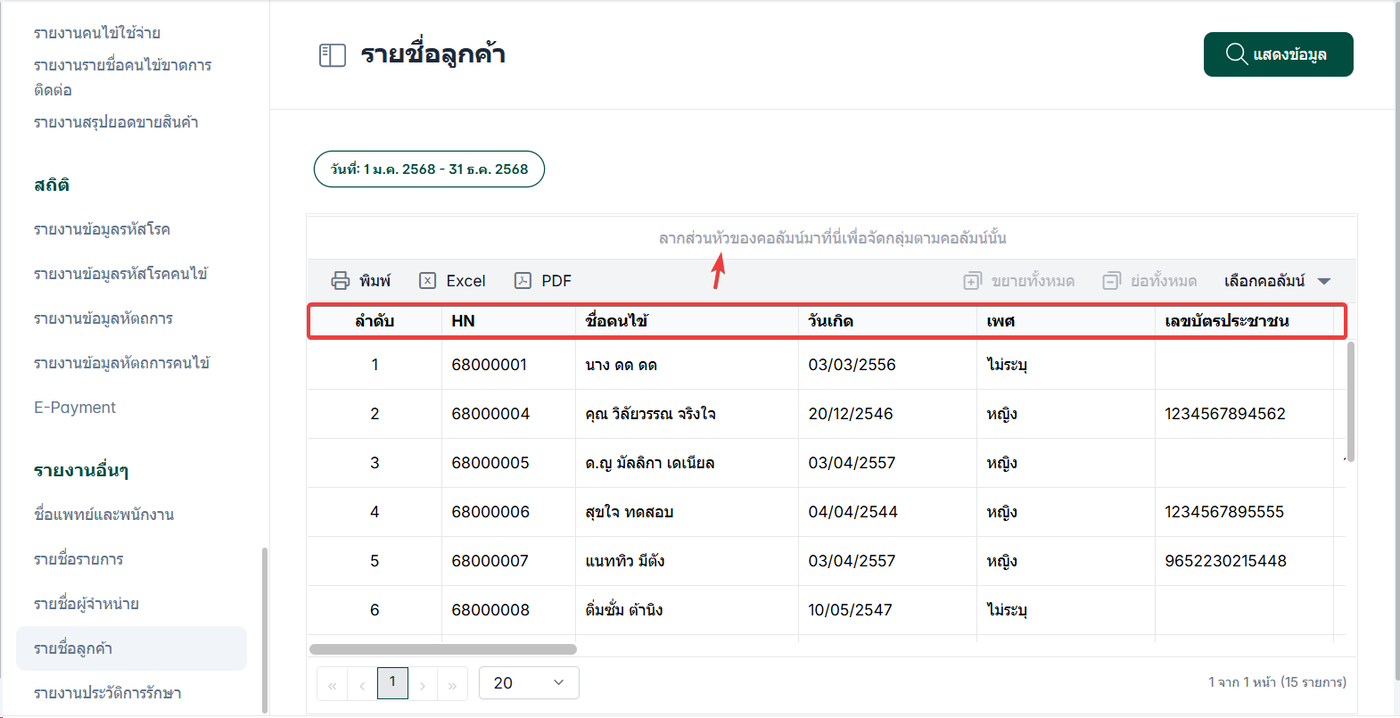Open รายงานคนไข้ใช้จ่าย in the sidebar

pos(97,34)
